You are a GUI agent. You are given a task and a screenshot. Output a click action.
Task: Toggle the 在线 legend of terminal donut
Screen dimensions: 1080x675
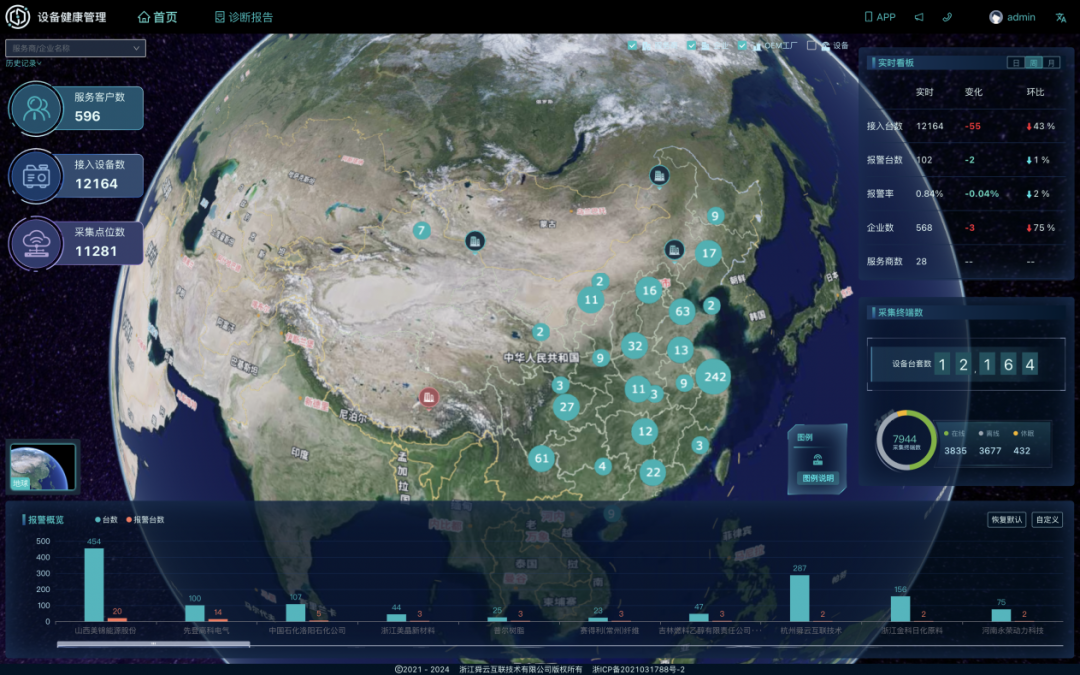[955, 433]
